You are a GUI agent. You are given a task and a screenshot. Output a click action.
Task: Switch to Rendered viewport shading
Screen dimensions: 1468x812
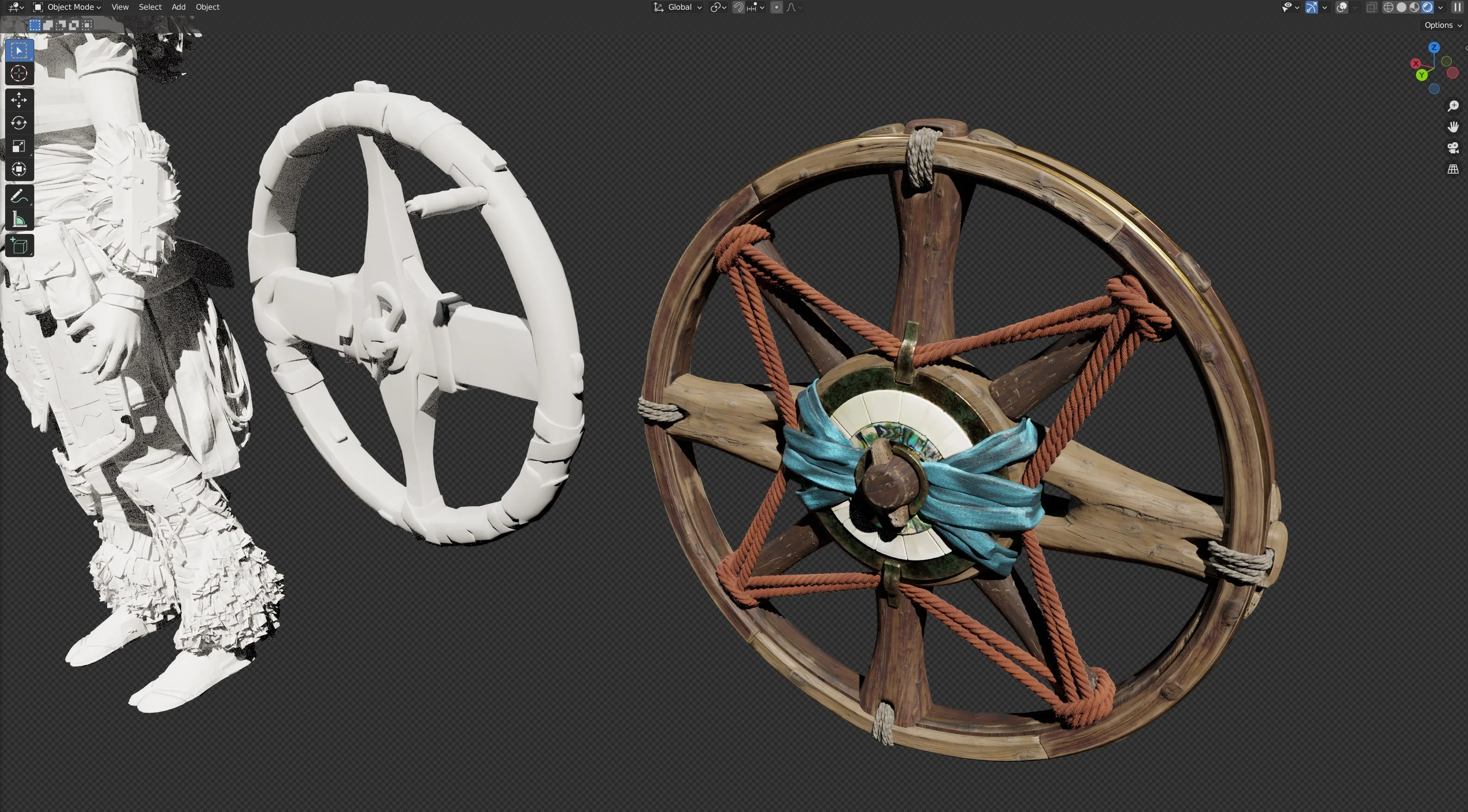coord(1428,7)
